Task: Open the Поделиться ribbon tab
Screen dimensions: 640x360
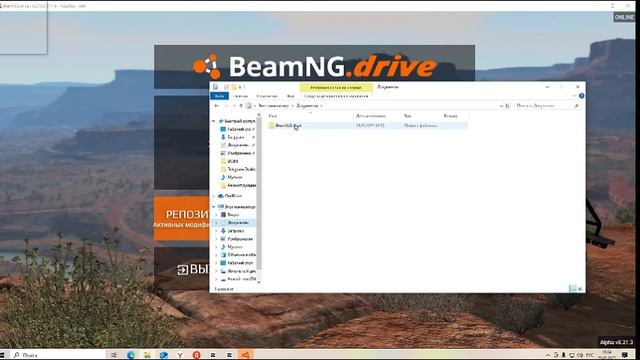Action: coord(267,96)
